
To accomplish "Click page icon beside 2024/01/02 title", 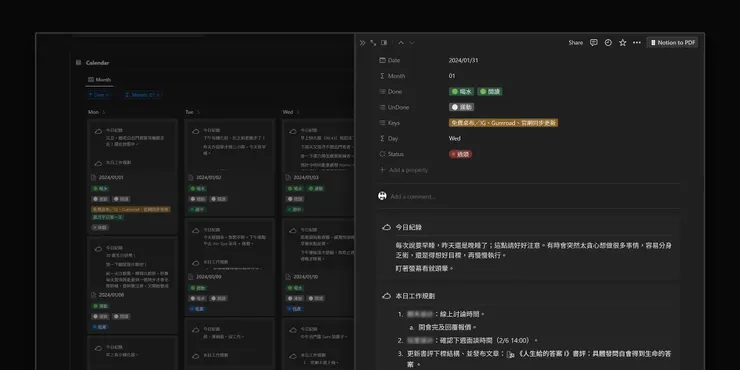I will pos(191,177).
